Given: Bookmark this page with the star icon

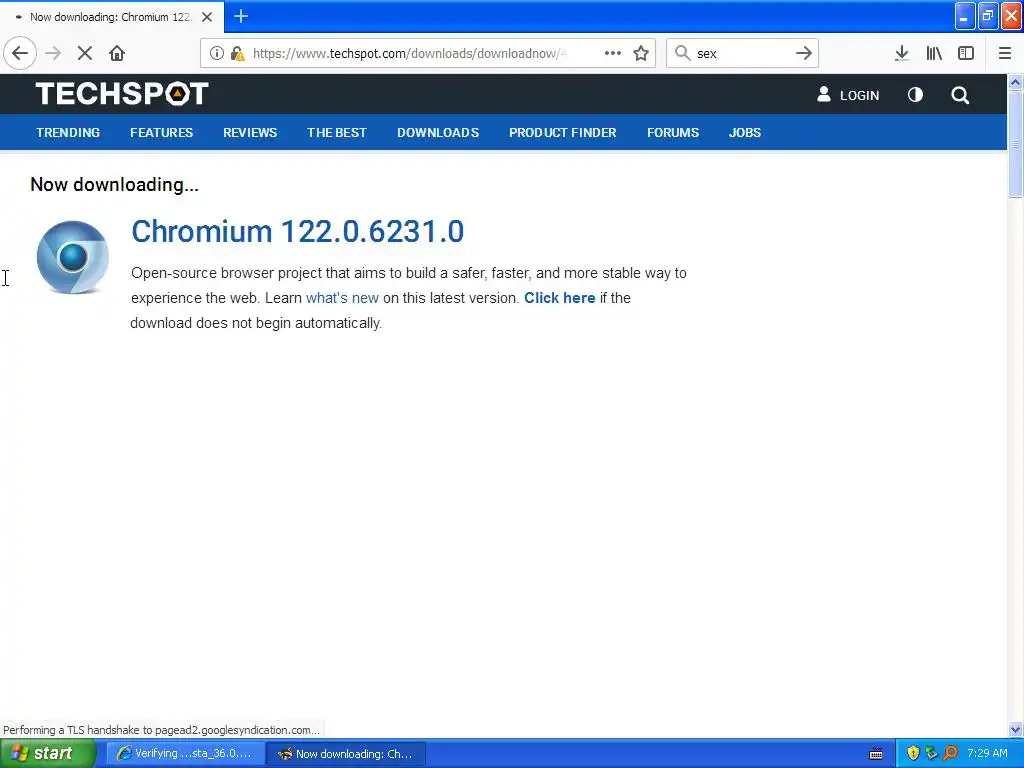Looking at the screenshot, I should [641, 53].
